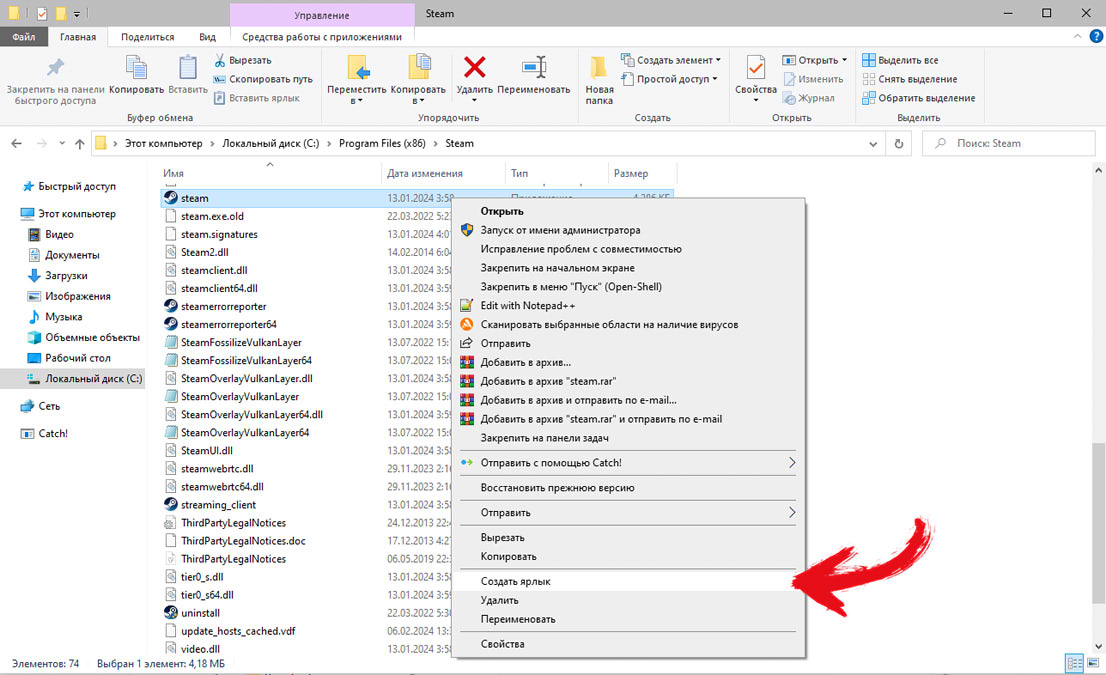Image resolution: width=1106 pixels, height=675 pixels.
Task: Click the Refresh button beside address bar
Action: [898, 143]
